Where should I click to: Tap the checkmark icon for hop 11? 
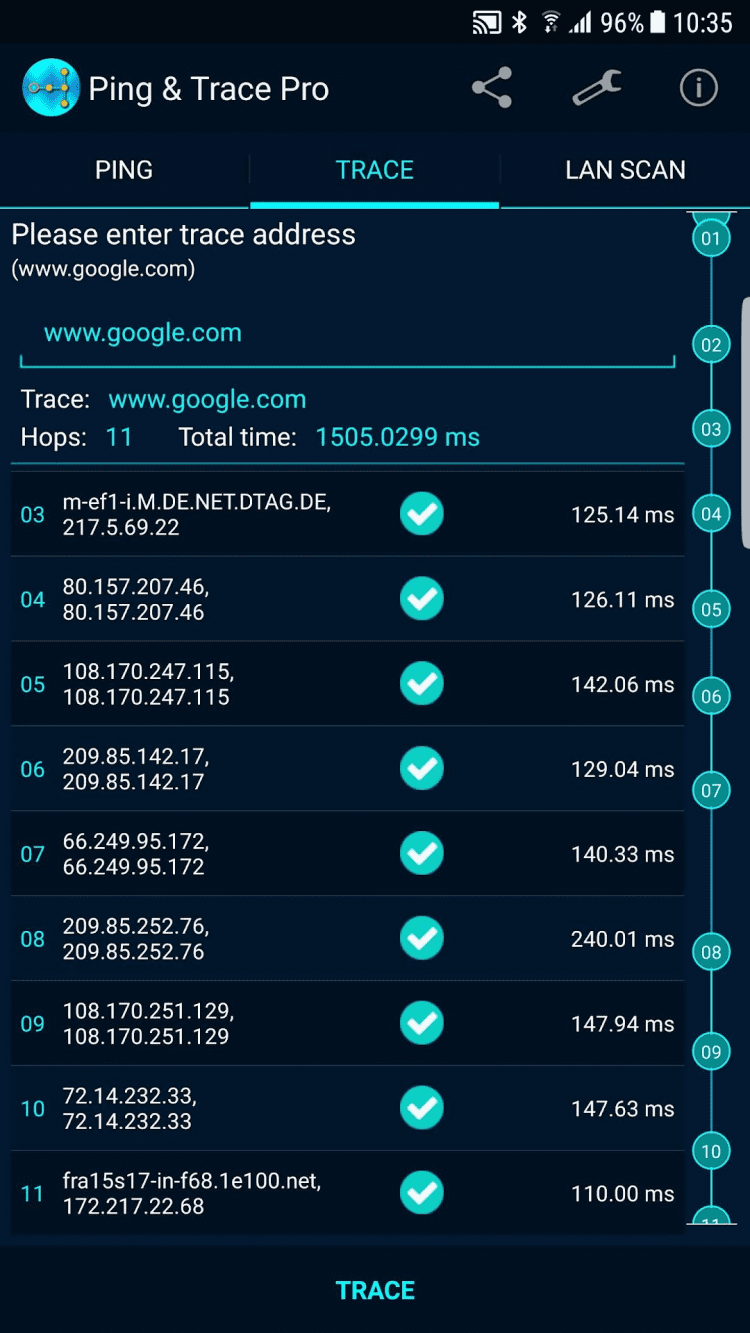[422, 1192]
